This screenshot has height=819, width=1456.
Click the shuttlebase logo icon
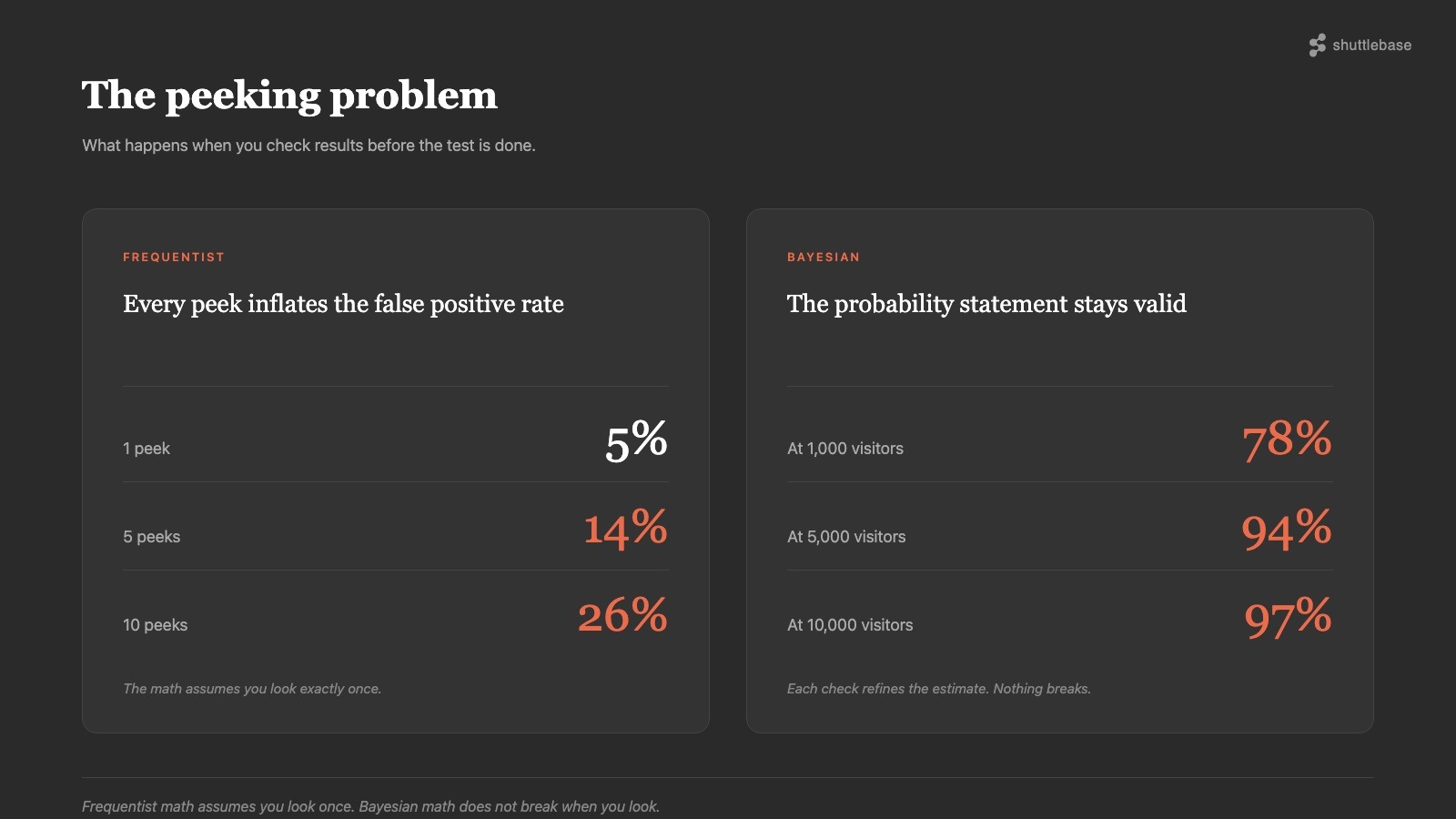(x=1317, y=45)
